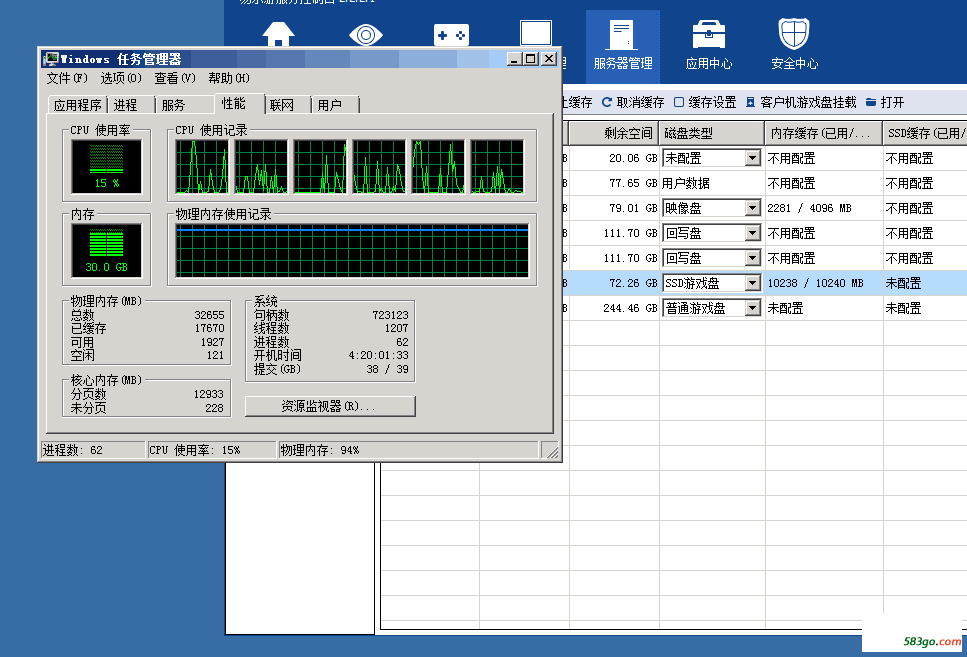Click the 资源监视器(R)... button
The width and height of the screenshot is (967, 657).
(330, 406)
